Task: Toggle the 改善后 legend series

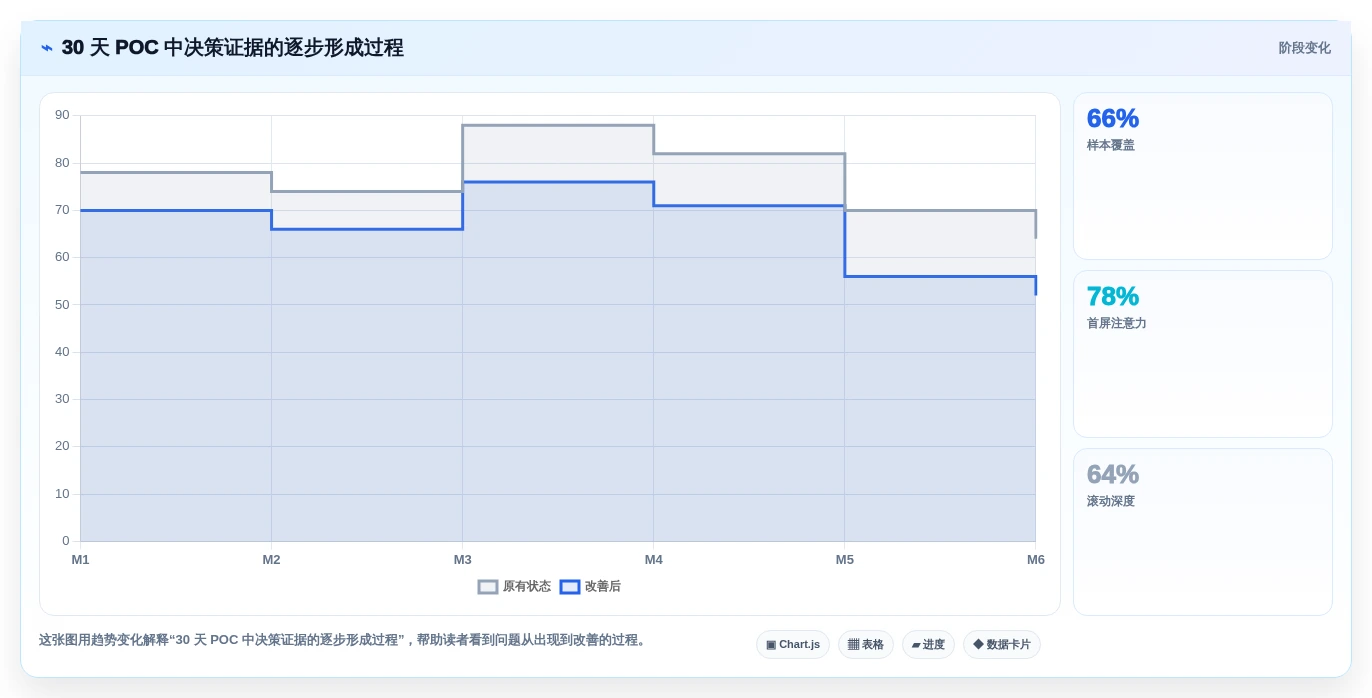Action: [590, 587]
